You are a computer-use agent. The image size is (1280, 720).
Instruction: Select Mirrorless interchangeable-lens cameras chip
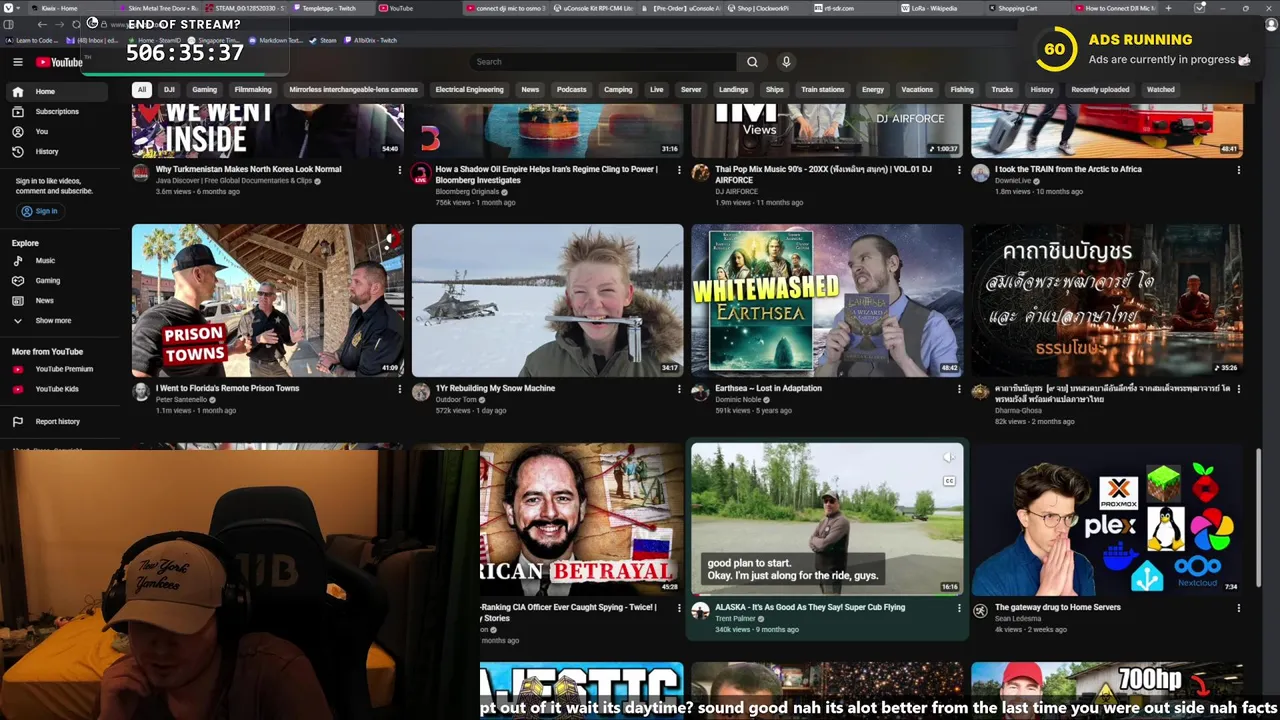coord(354,90)
